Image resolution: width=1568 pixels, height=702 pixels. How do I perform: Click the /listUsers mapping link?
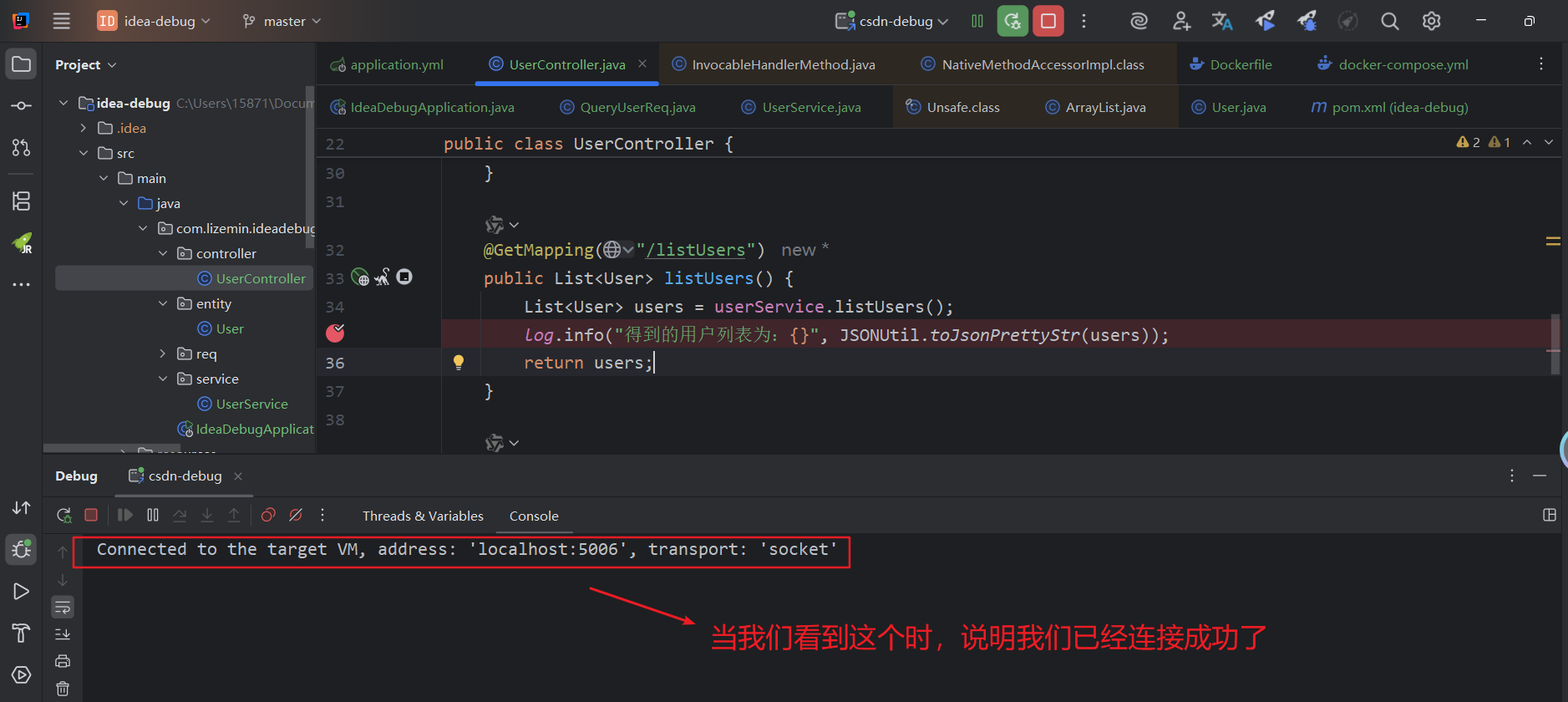tap(695, 250)
